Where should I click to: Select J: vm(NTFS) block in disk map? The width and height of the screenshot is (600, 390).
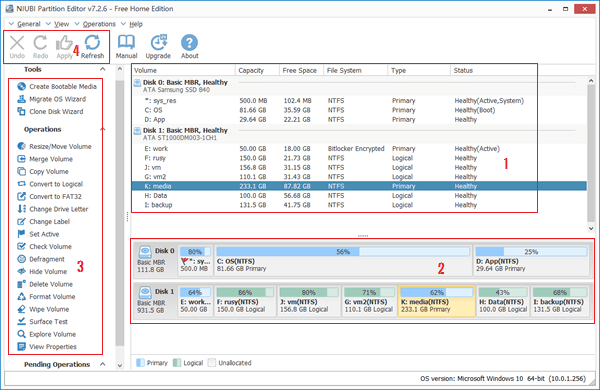pyautogui.click(x=308, y=301)
